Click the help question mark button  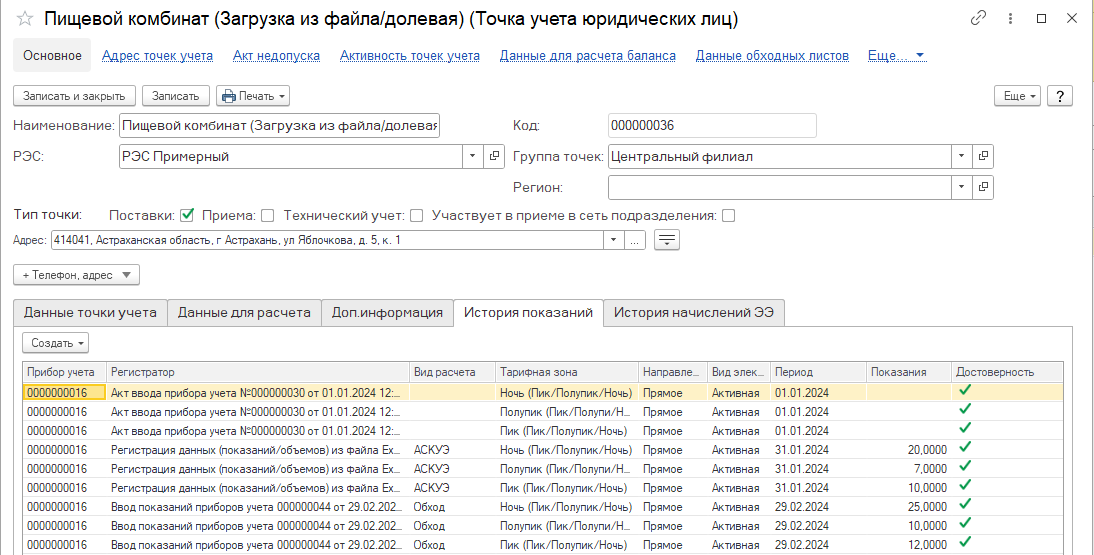pos(1059,96)
